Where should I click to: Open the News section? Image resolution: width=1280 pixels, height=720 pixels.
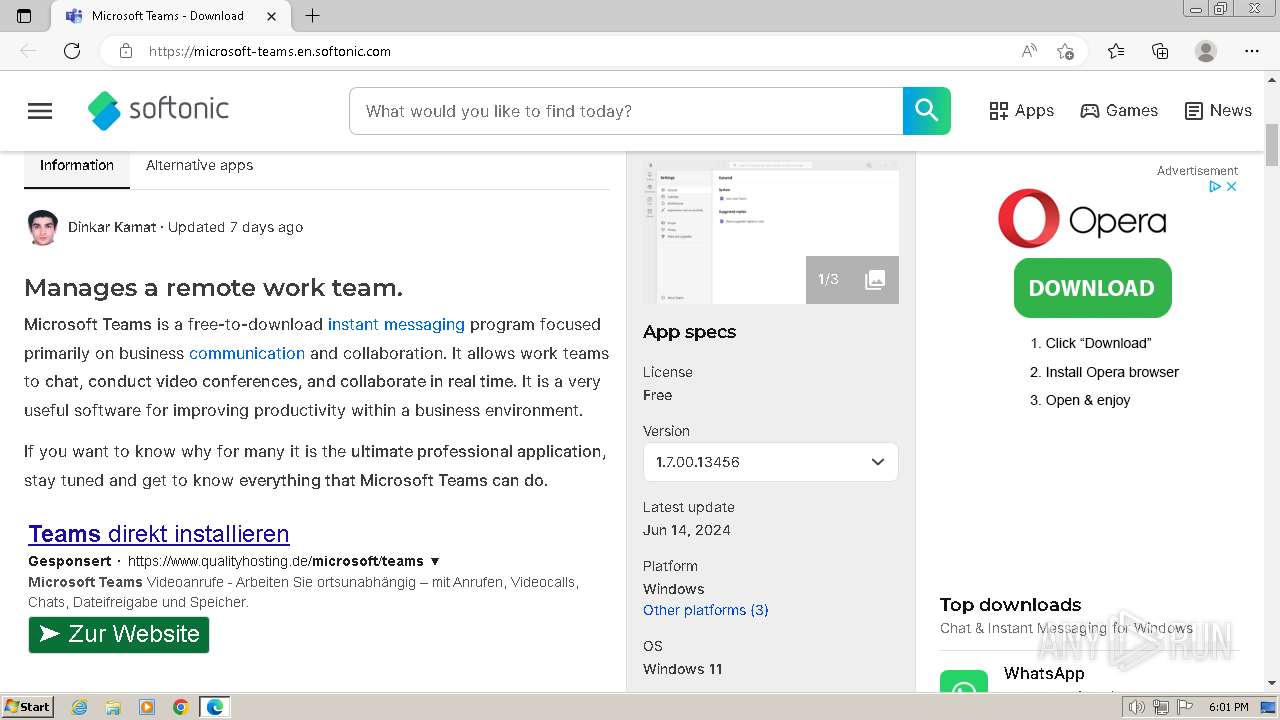(x=1218, y=111)
